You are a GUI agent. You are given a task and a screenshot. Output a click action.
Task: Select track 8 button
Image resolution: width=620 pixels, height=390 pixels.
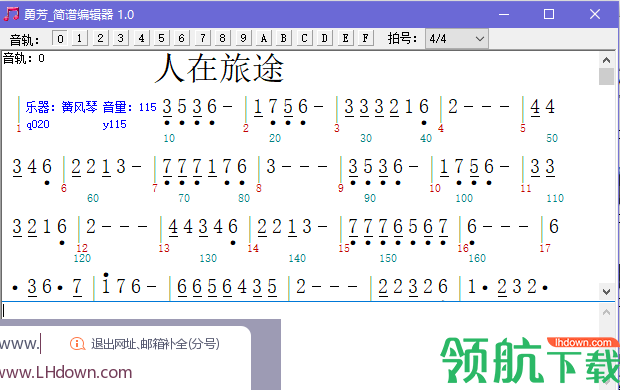(223, 38)
